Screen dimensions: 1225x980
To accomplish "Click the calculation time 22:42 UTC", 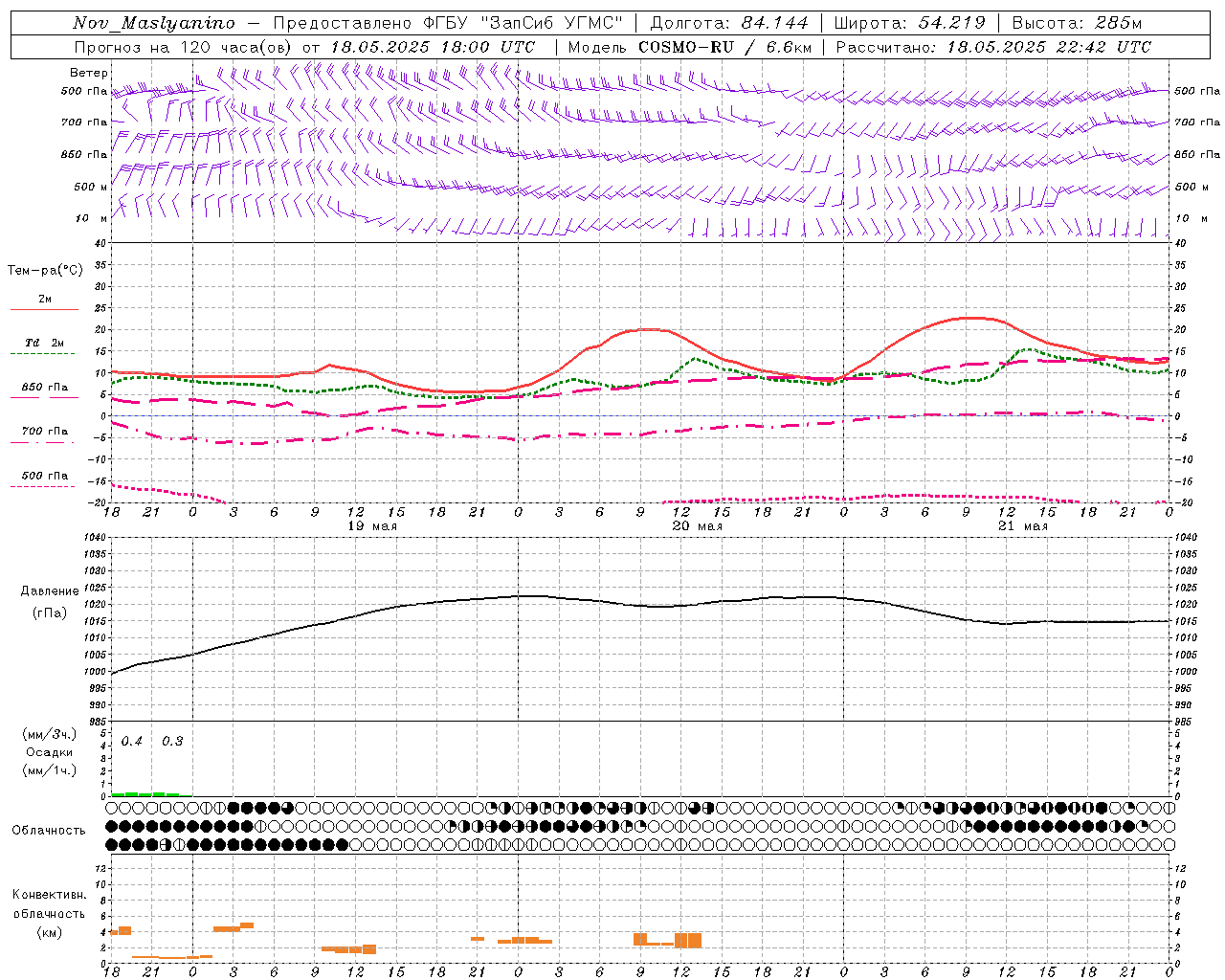I will tap(1097, 47).
